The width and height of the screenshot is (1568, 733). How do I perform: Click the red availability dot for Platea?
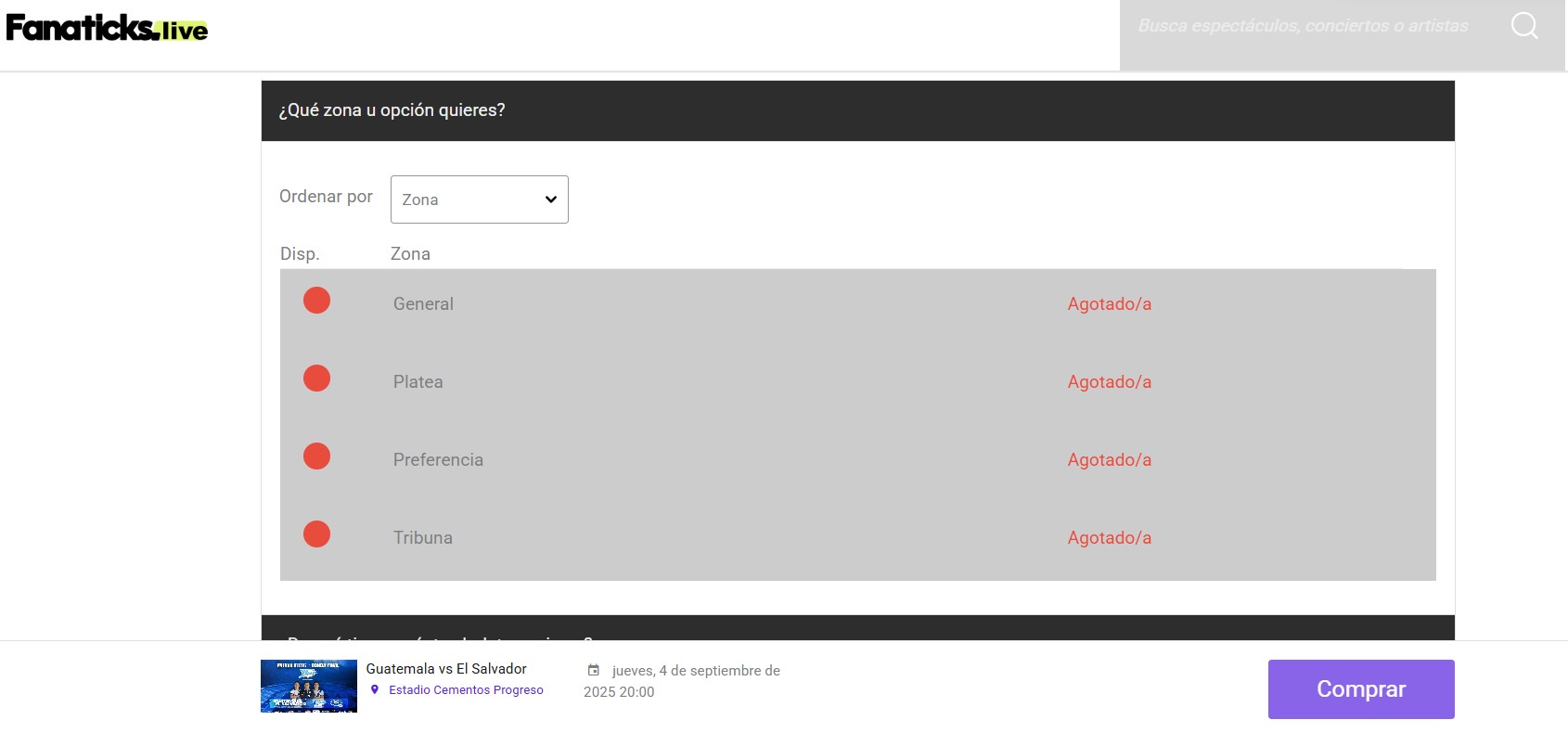(x=316, y=379)
